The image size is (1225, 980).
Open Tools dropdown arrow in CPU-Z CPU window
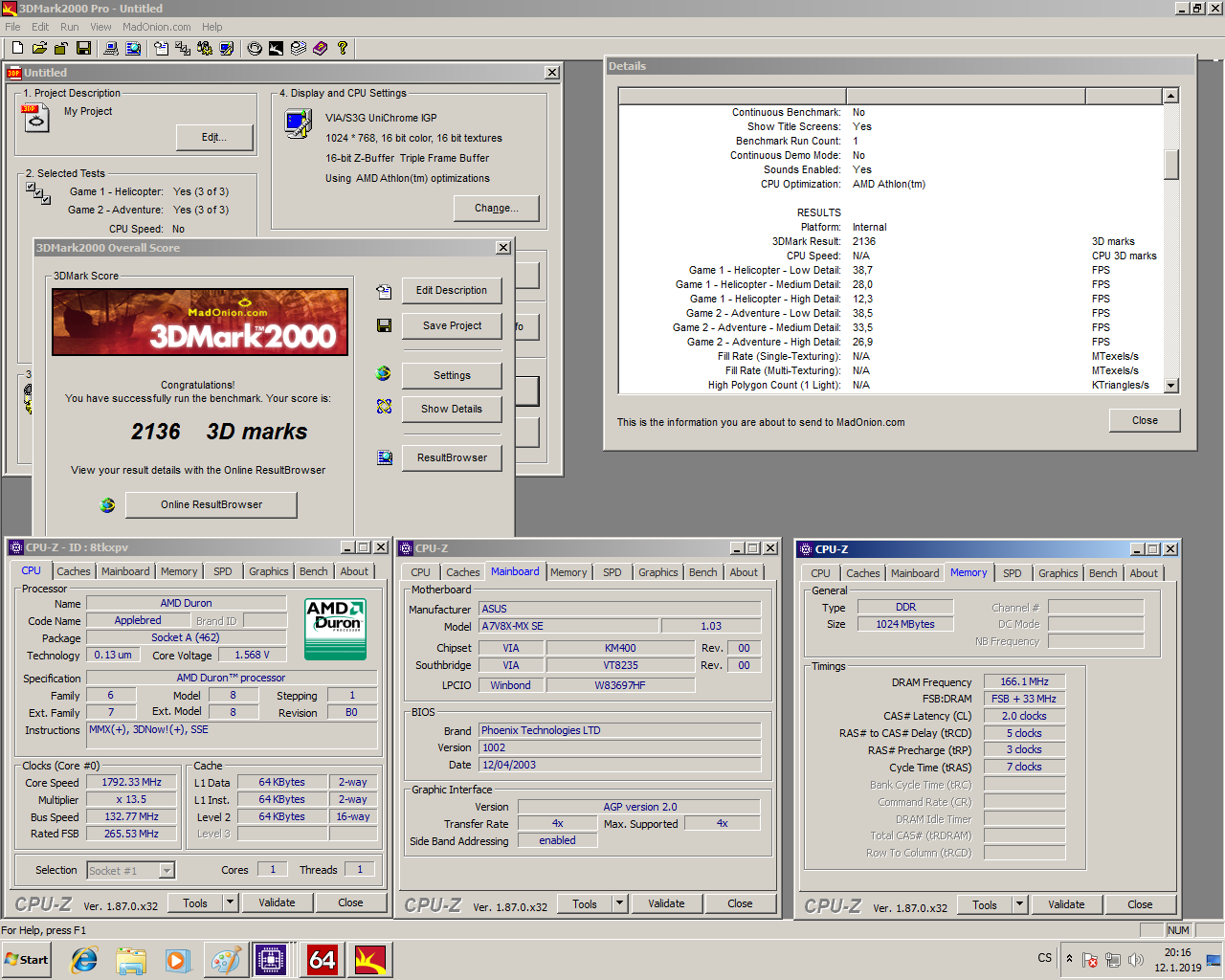tap(230, 902)
